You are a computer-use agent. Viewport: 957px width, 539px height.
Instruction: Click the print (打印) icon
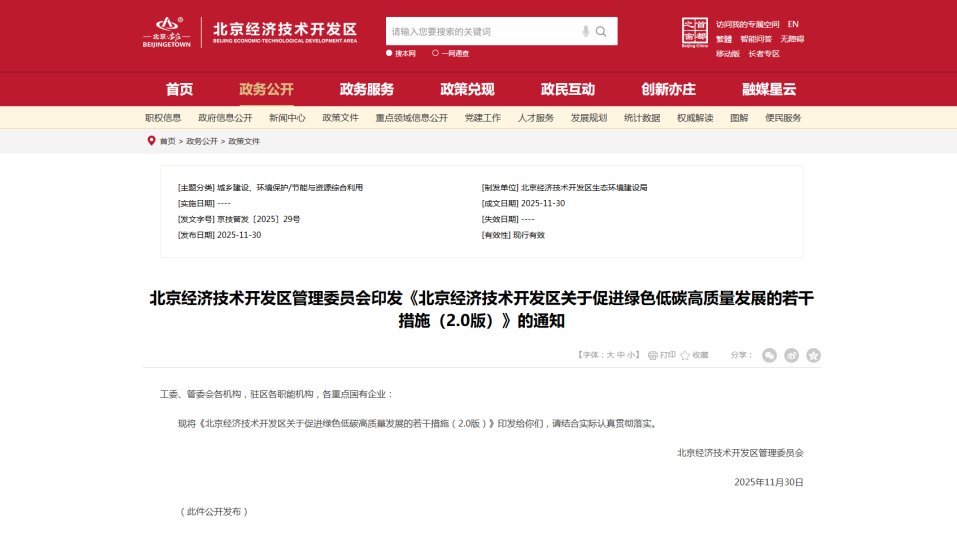pos(652,355)
